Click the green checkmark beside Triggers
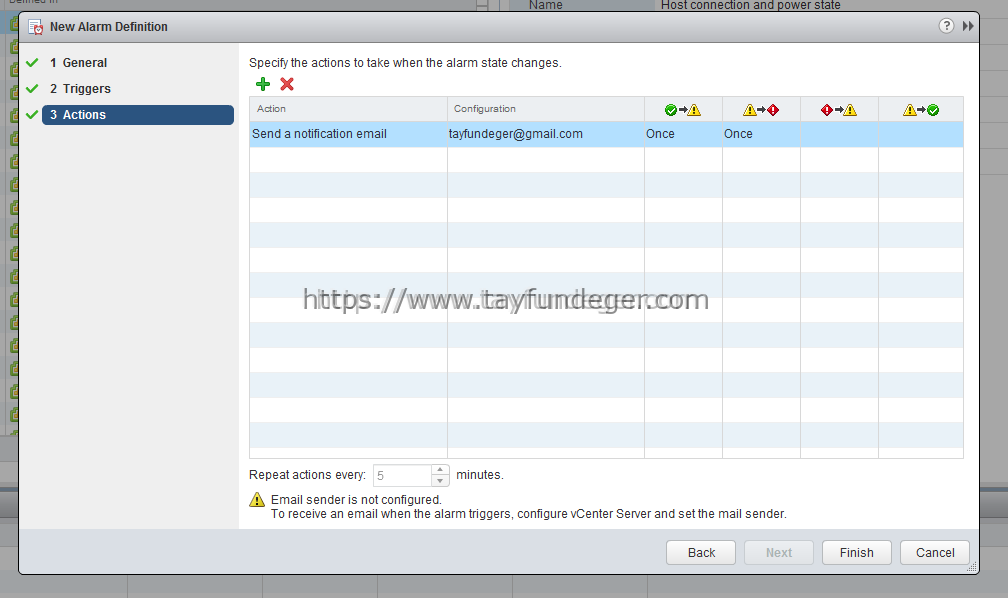This screenshot has width=1008, height=598. 32,89
